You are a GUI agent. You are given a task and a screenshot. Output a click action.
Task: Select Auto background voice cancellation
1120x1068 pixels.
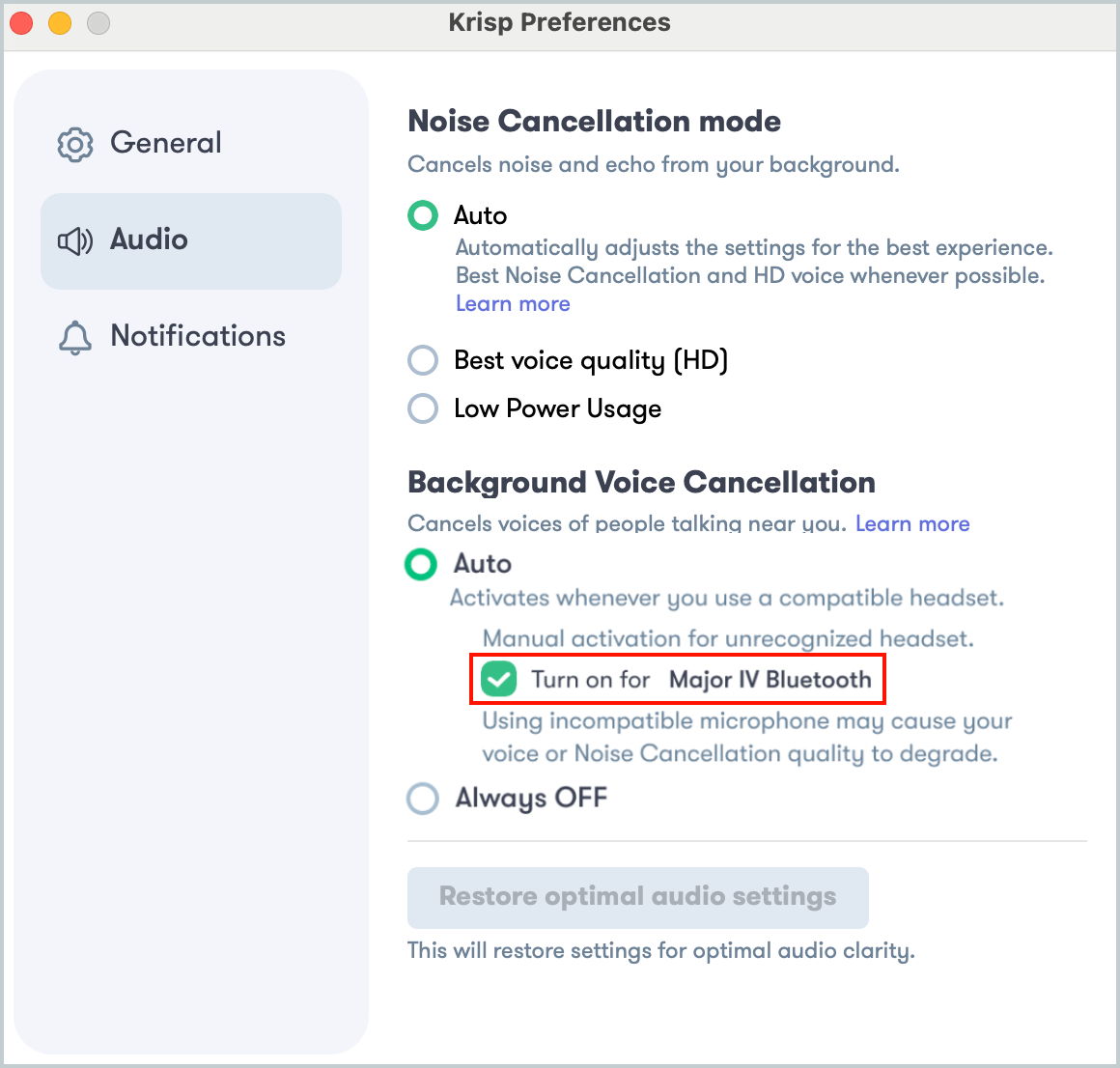click(421, 564)
